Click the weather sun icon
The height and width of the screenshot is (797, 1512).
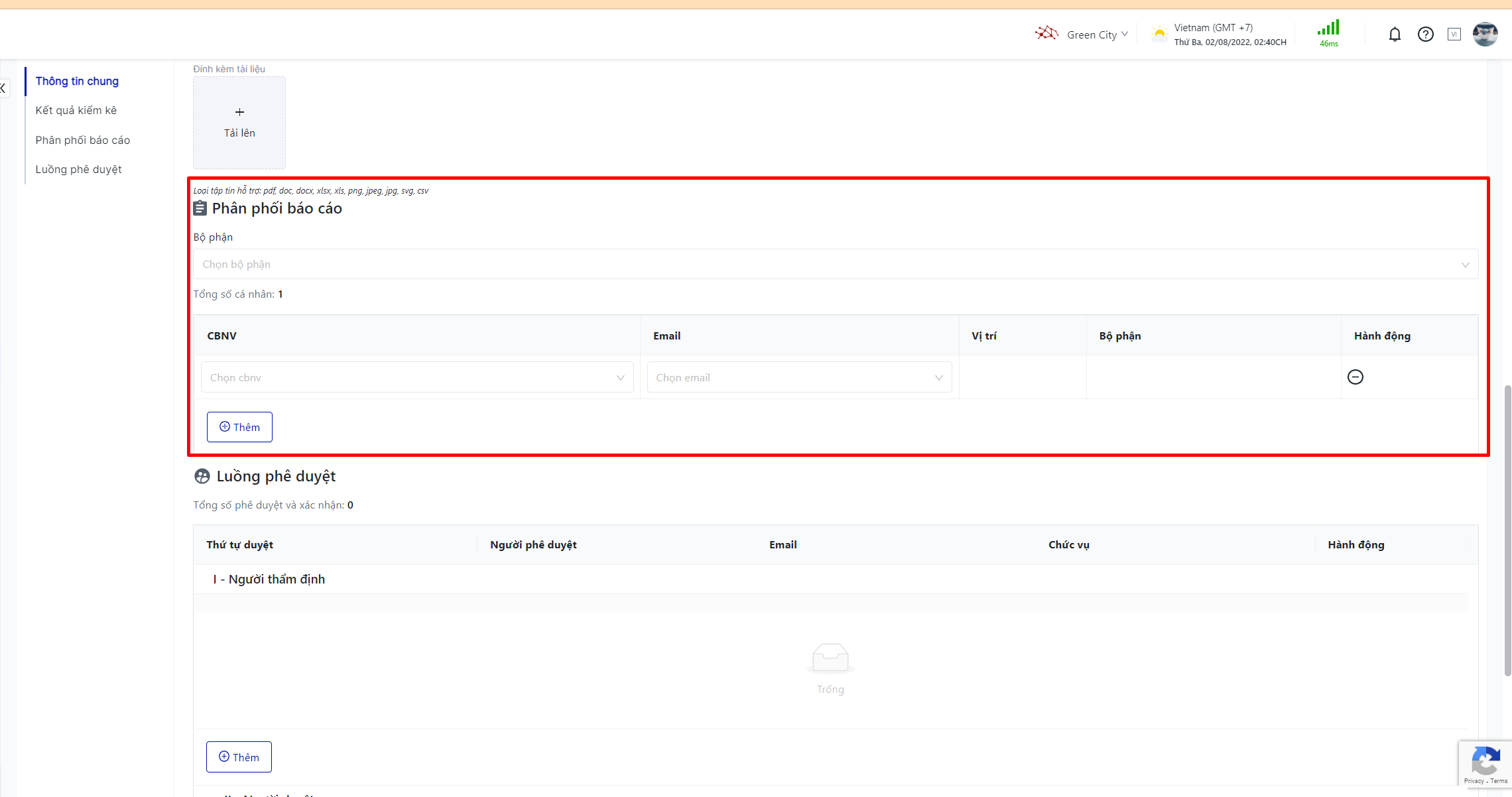tap(1159, 34)
